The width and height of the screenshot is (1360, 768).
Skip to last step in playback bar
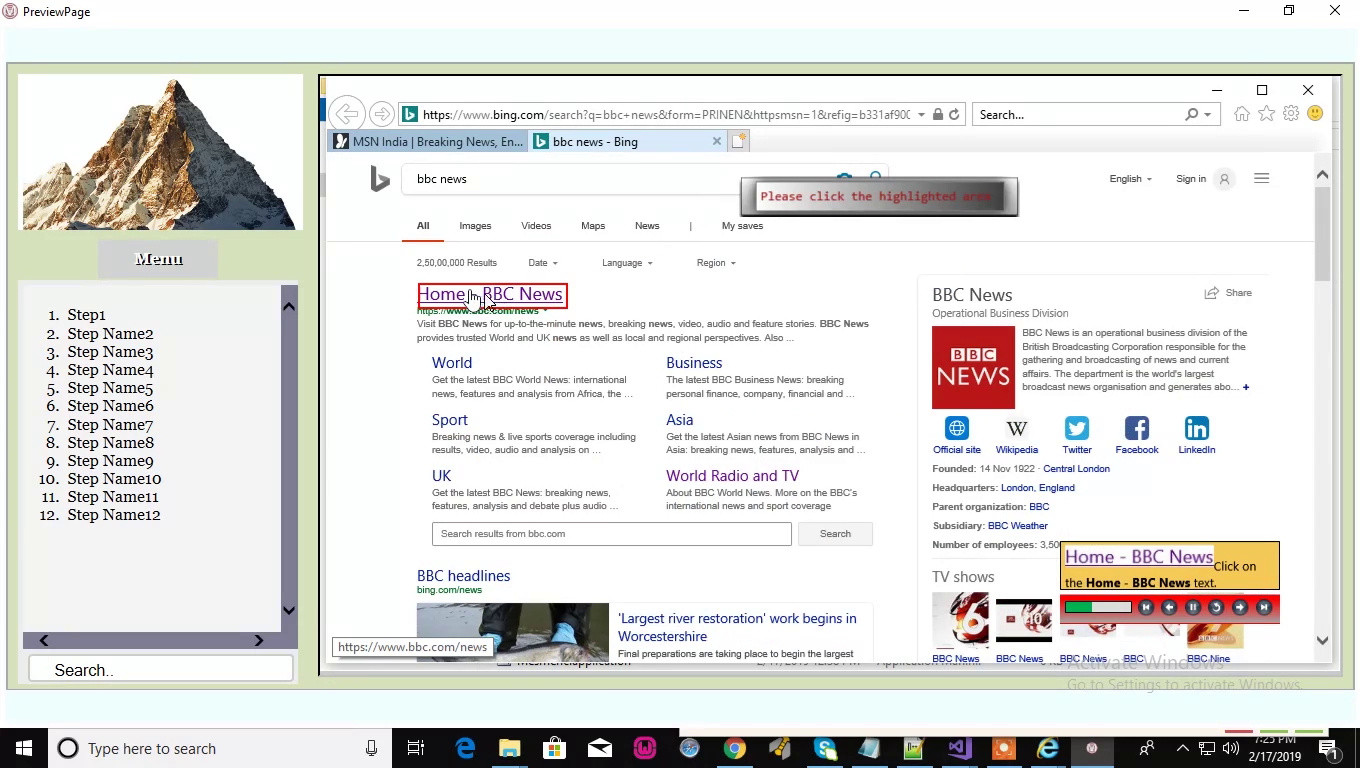1264,607
